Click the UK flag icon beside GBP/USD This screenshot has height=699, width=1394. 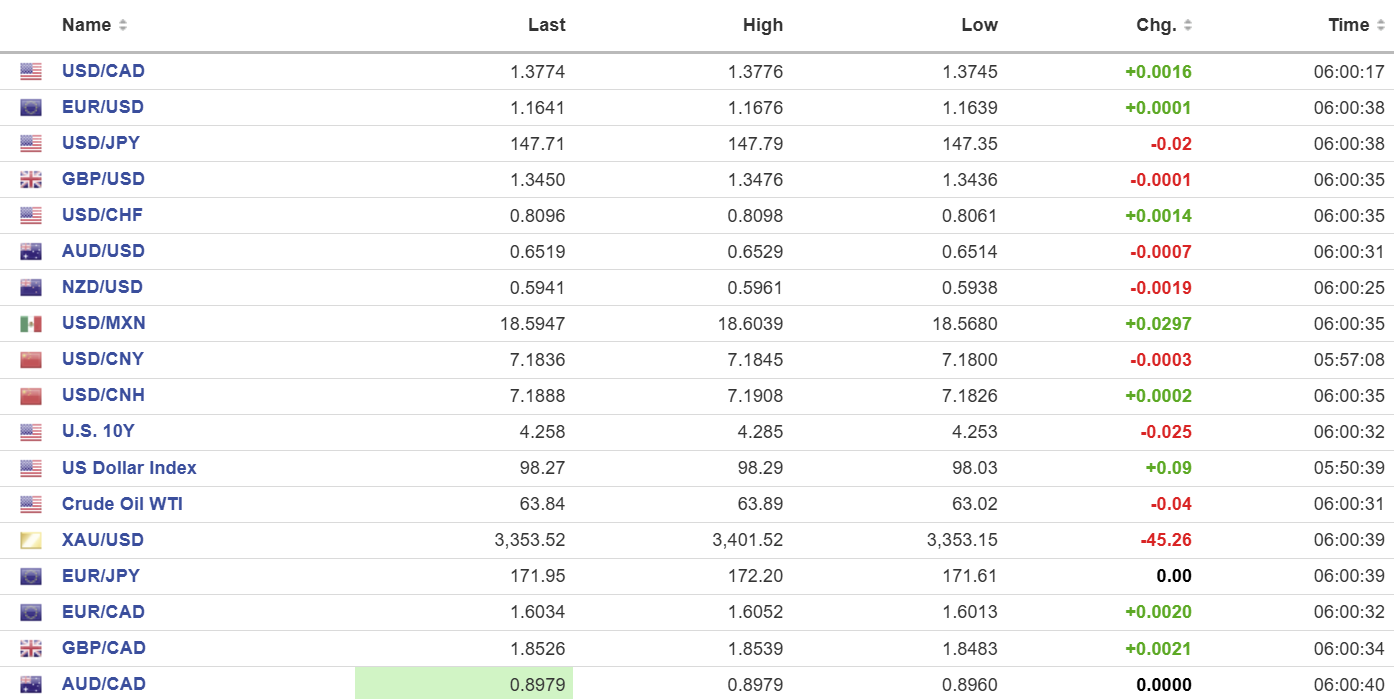coord(31,180)
